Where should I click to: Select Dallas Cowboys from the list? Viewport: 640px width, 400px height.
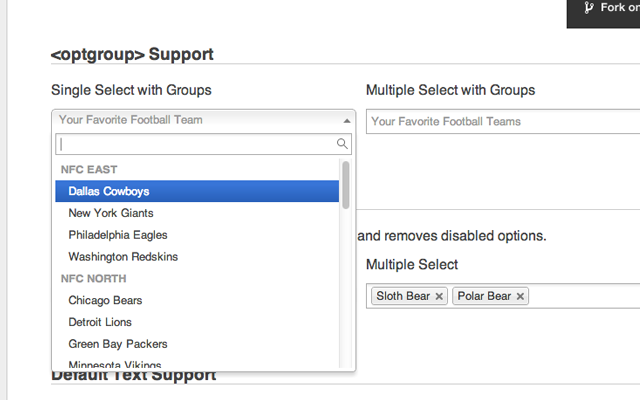[x=109, y=191]
